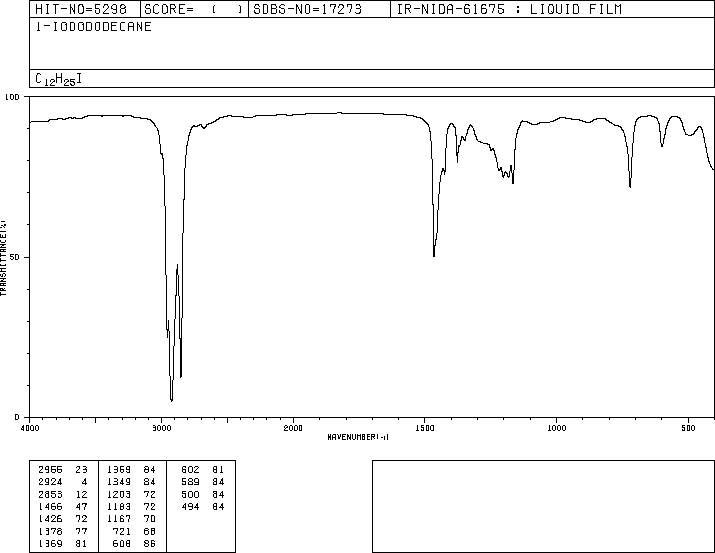The image size is (715, 553).
Task: Select peak value 608 in the table
Action: 122,544
